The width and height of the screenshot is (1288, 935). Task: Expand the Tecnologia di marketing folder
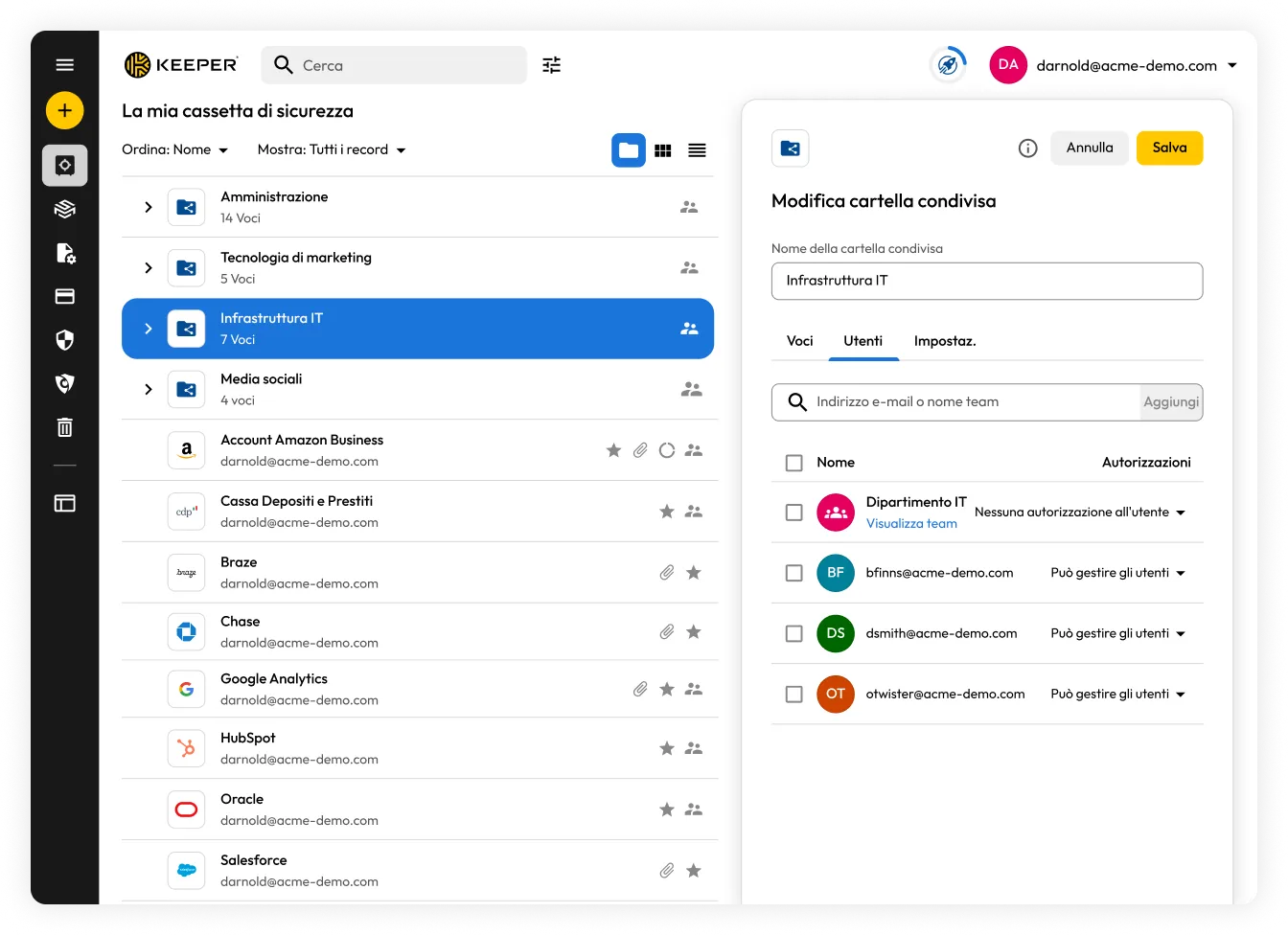tap(149, 268)
